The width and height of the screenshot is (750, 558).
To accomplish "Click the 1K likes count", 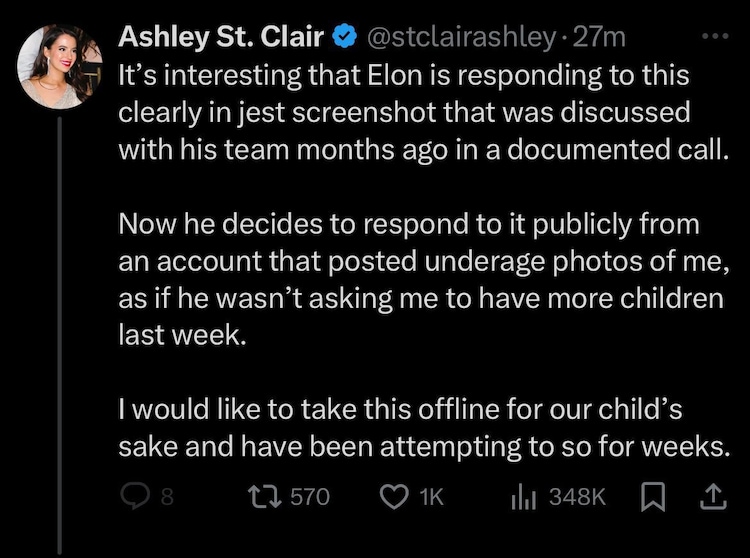I will coord(429,497).
